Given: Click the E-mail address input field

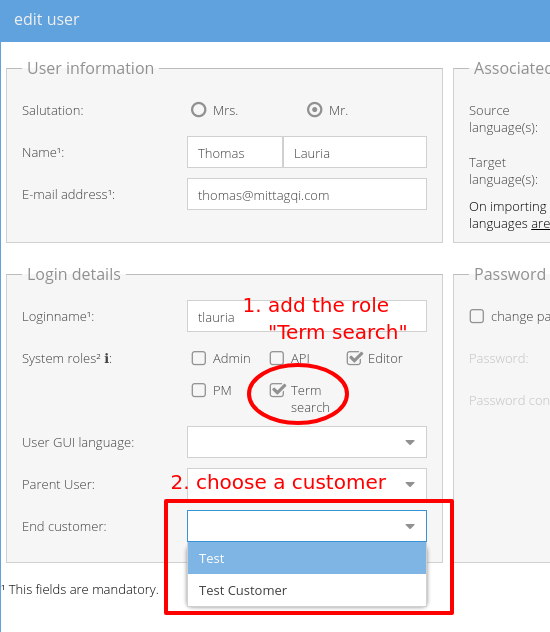Looking at the screenshot, I should (307, 194).
